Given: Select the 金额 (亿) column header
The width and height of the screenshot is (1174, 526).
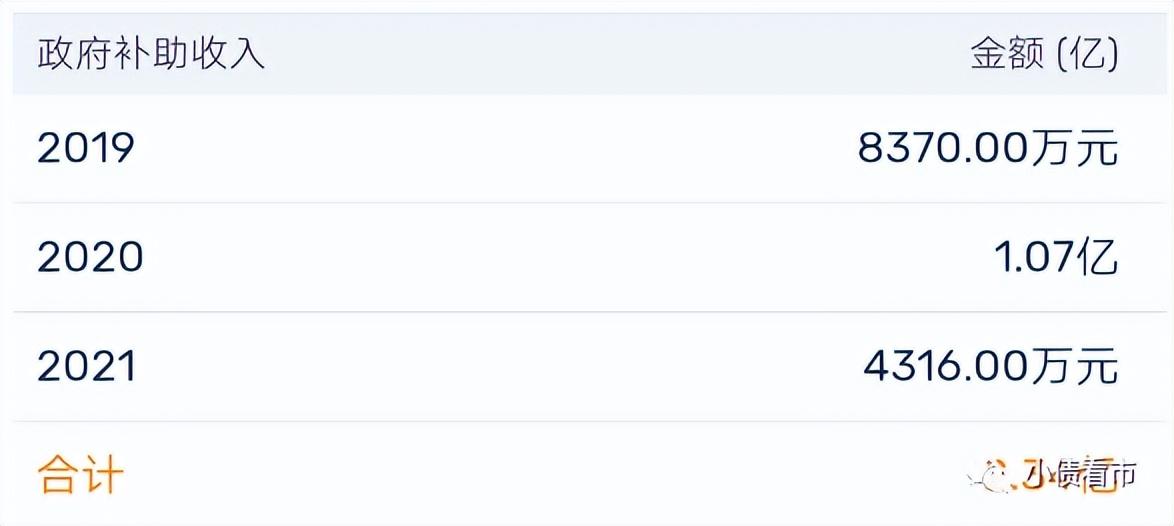Looking at the screenshot, I should [x=1044, y=54].
